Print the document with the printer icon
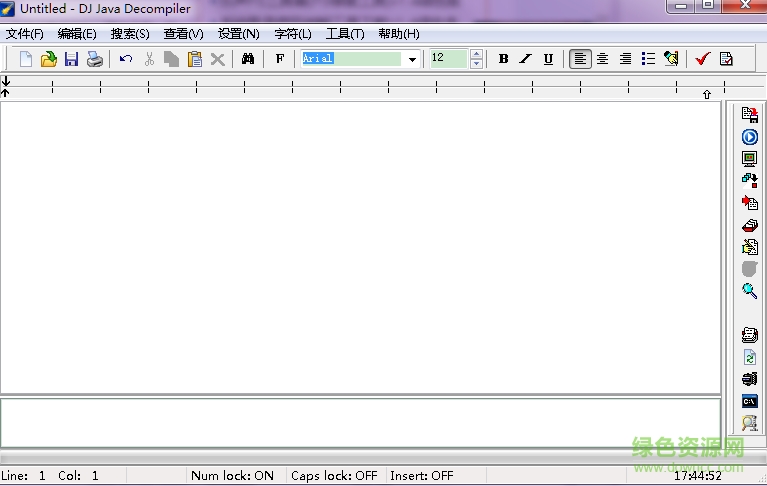Image resolution: width=767 pixels, height=486 pixels. [x=94, y=59]
